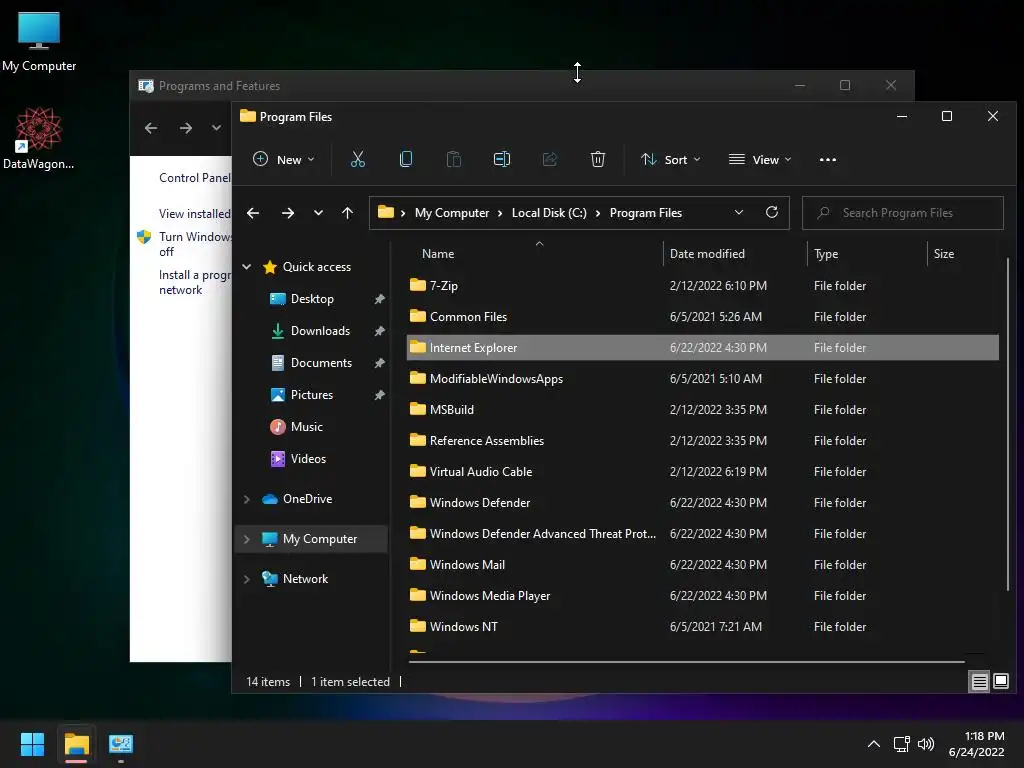Select Documents in Quick access
The width and height of the screenshot is (1024, 768).
pyautogui.click(x=321, y=362)
